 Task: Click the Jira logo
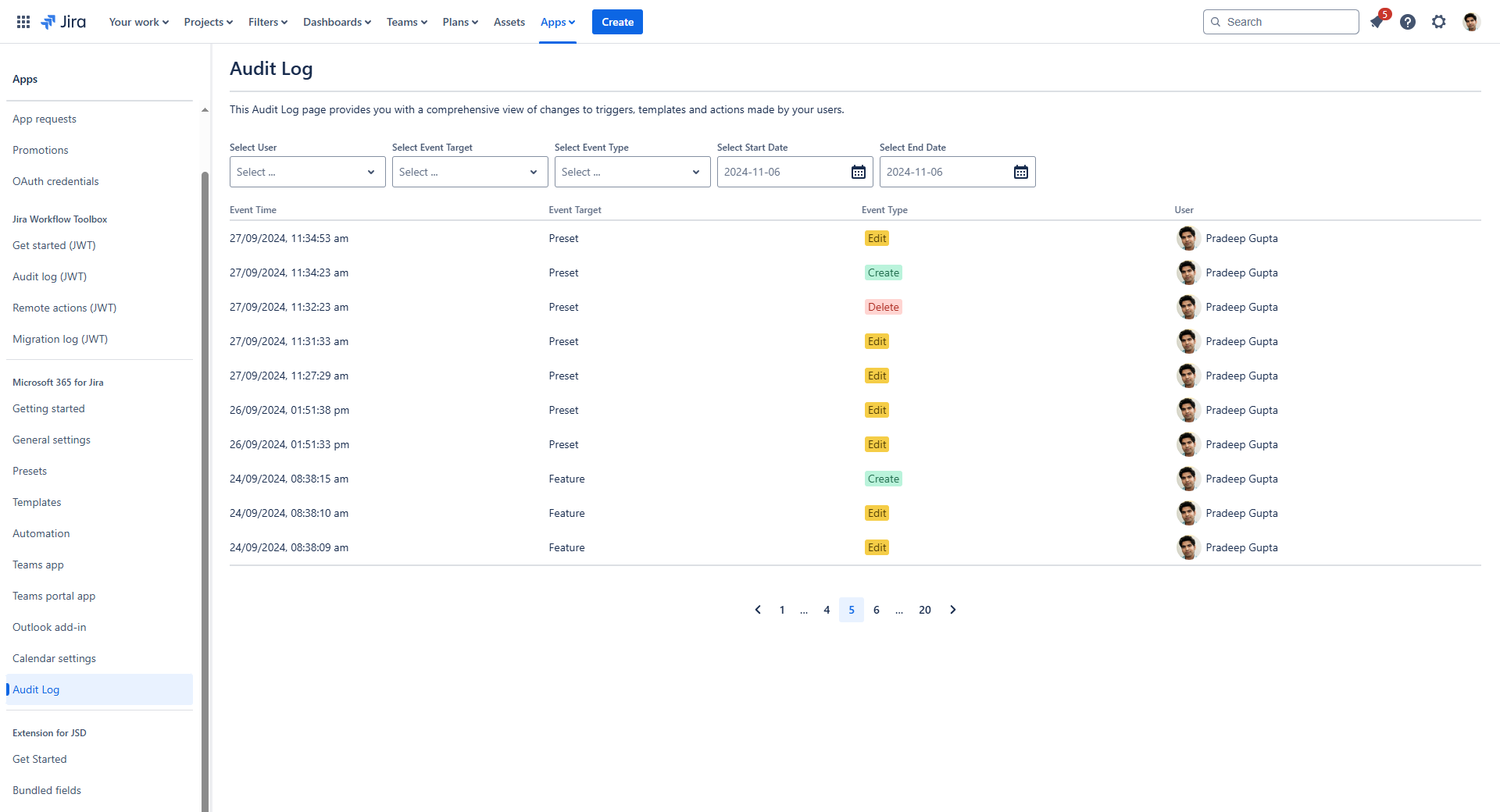click(63, 22)
